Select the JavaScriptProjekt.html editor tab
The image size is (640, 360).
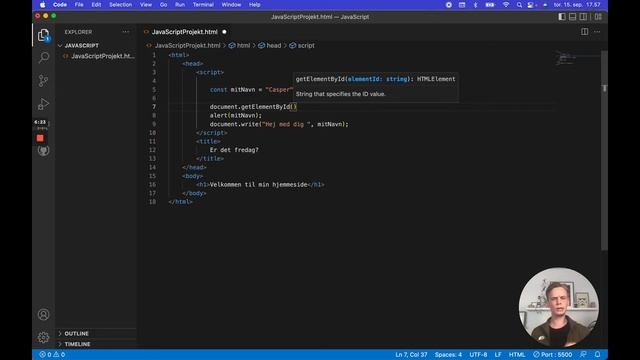point(184,32)
